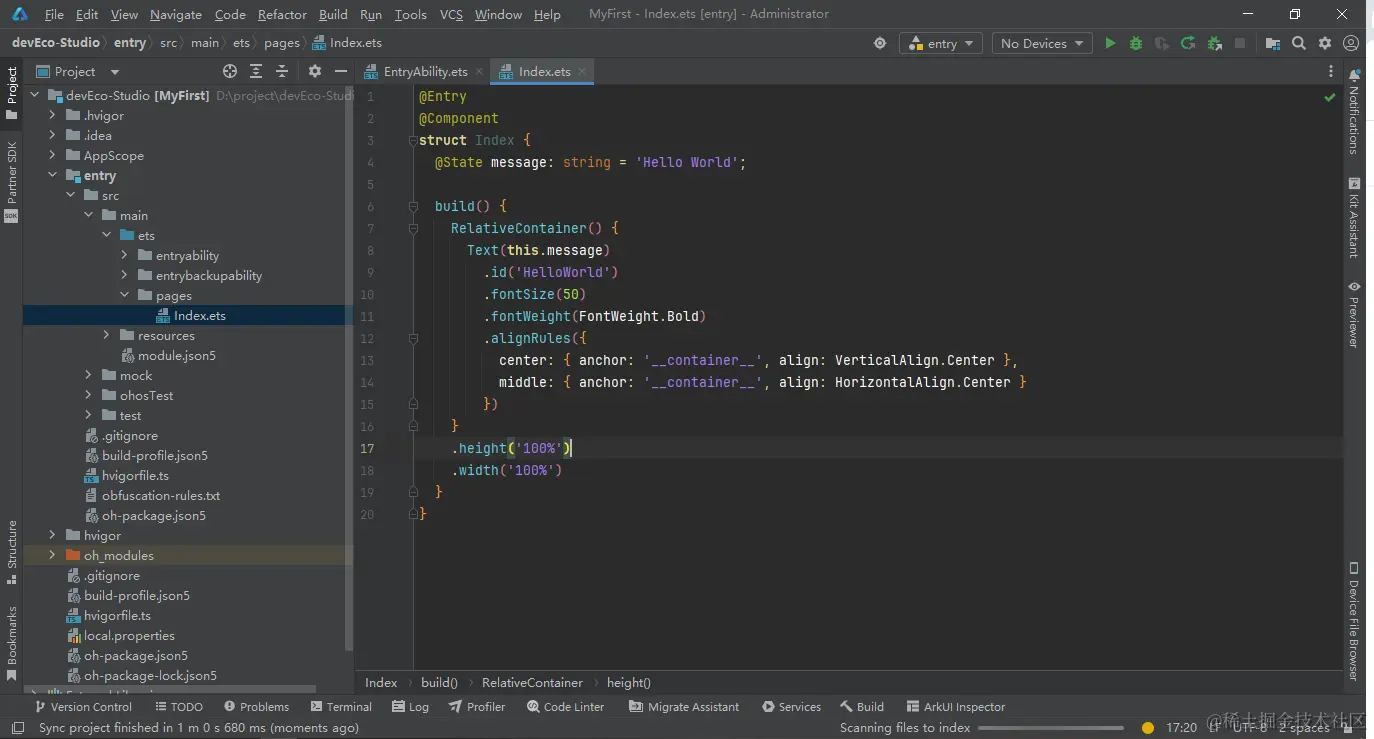This screenshot has width=1374, height=739.
Task: Open IDE settings gear in main toolbar
Action: click(x=1325, y=43)
